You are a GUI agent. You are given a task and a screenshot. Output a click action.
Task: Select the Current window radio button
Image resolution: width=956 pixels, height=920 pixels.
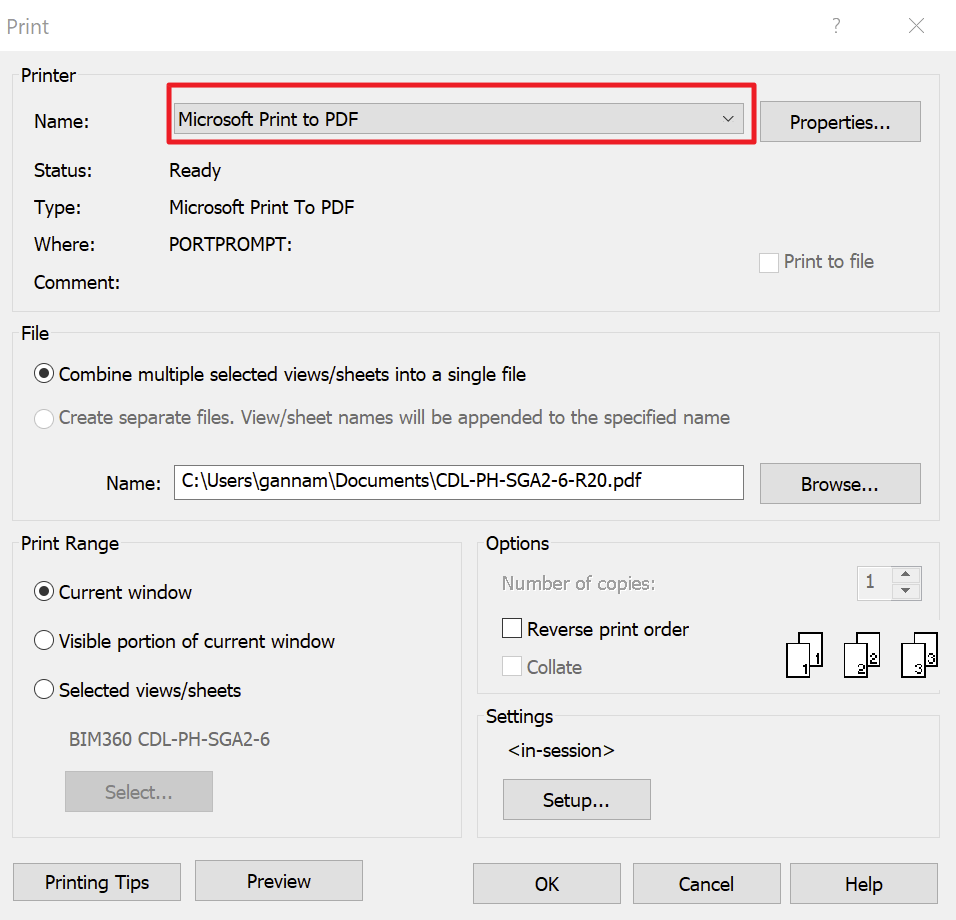(x=44, y=591)
